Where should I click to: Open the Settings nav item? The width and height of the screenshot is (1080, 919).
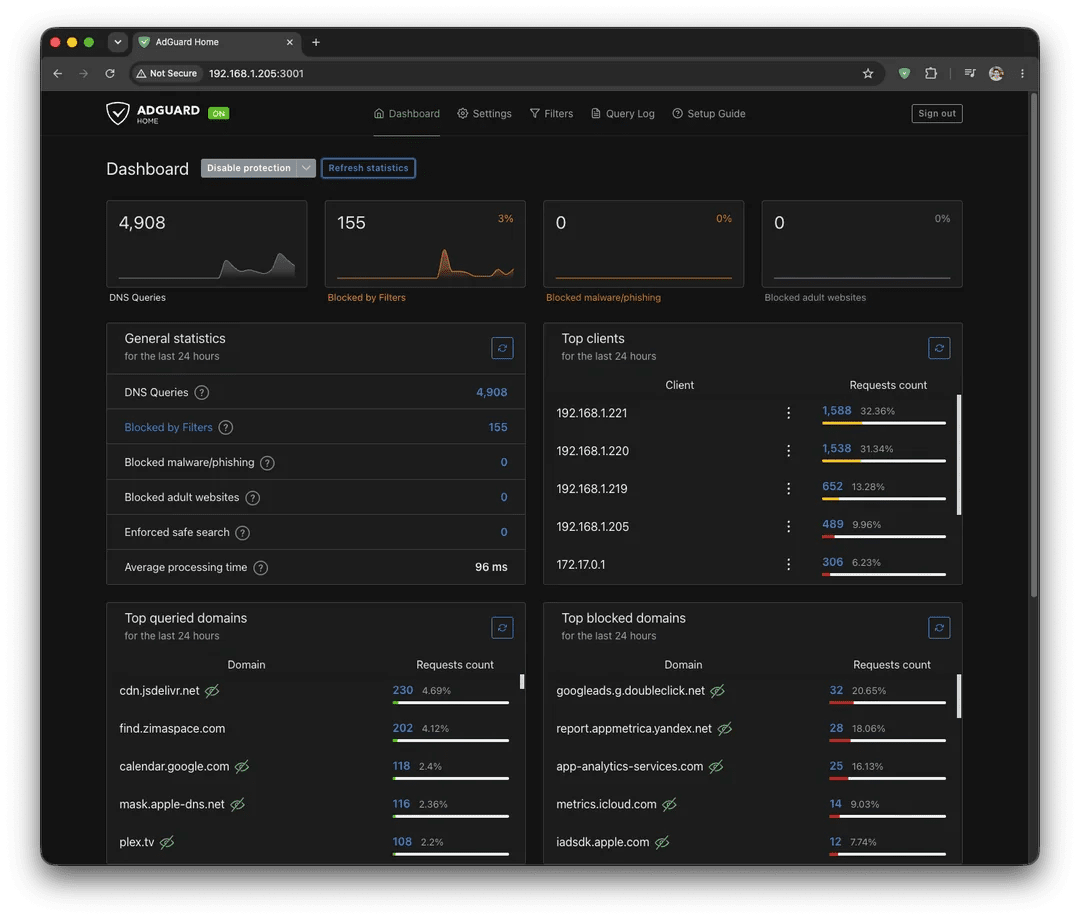click(x=484, y=114)
